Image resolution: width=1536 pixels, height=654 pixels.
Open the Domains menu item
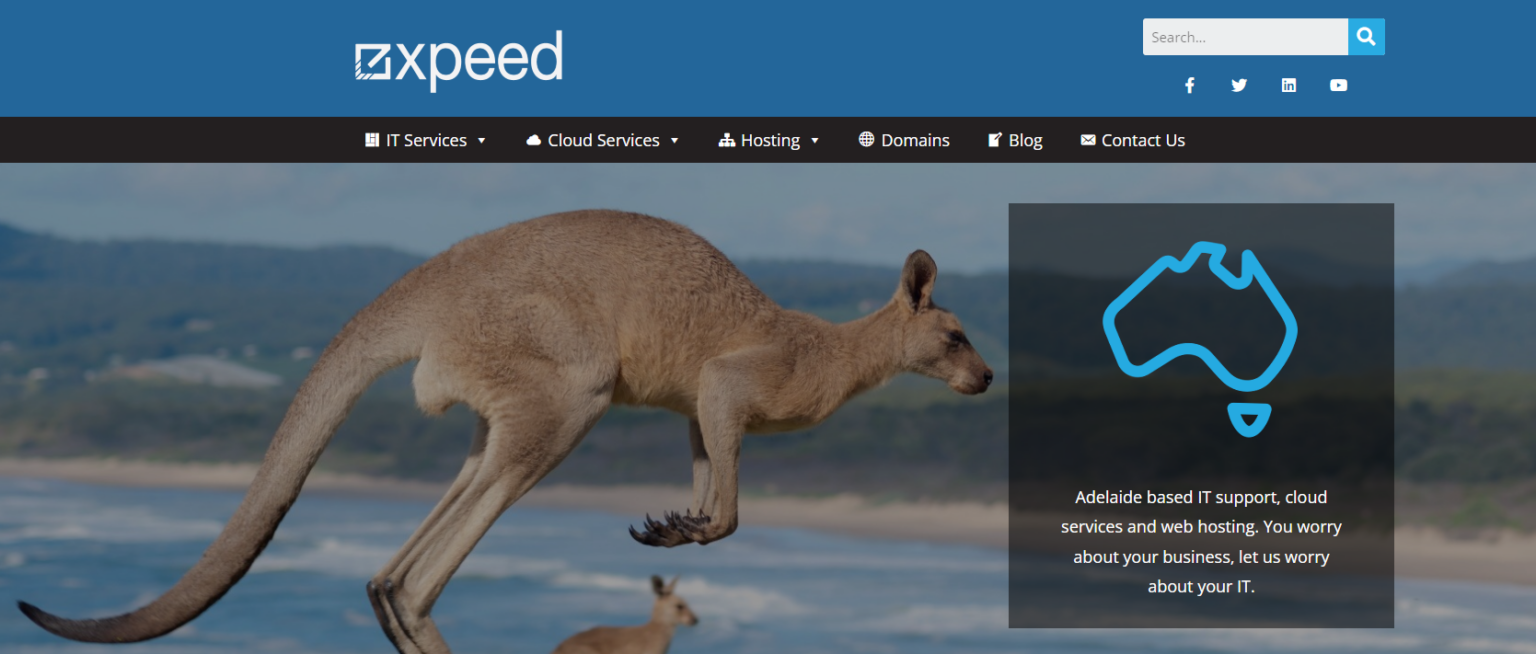915,140
